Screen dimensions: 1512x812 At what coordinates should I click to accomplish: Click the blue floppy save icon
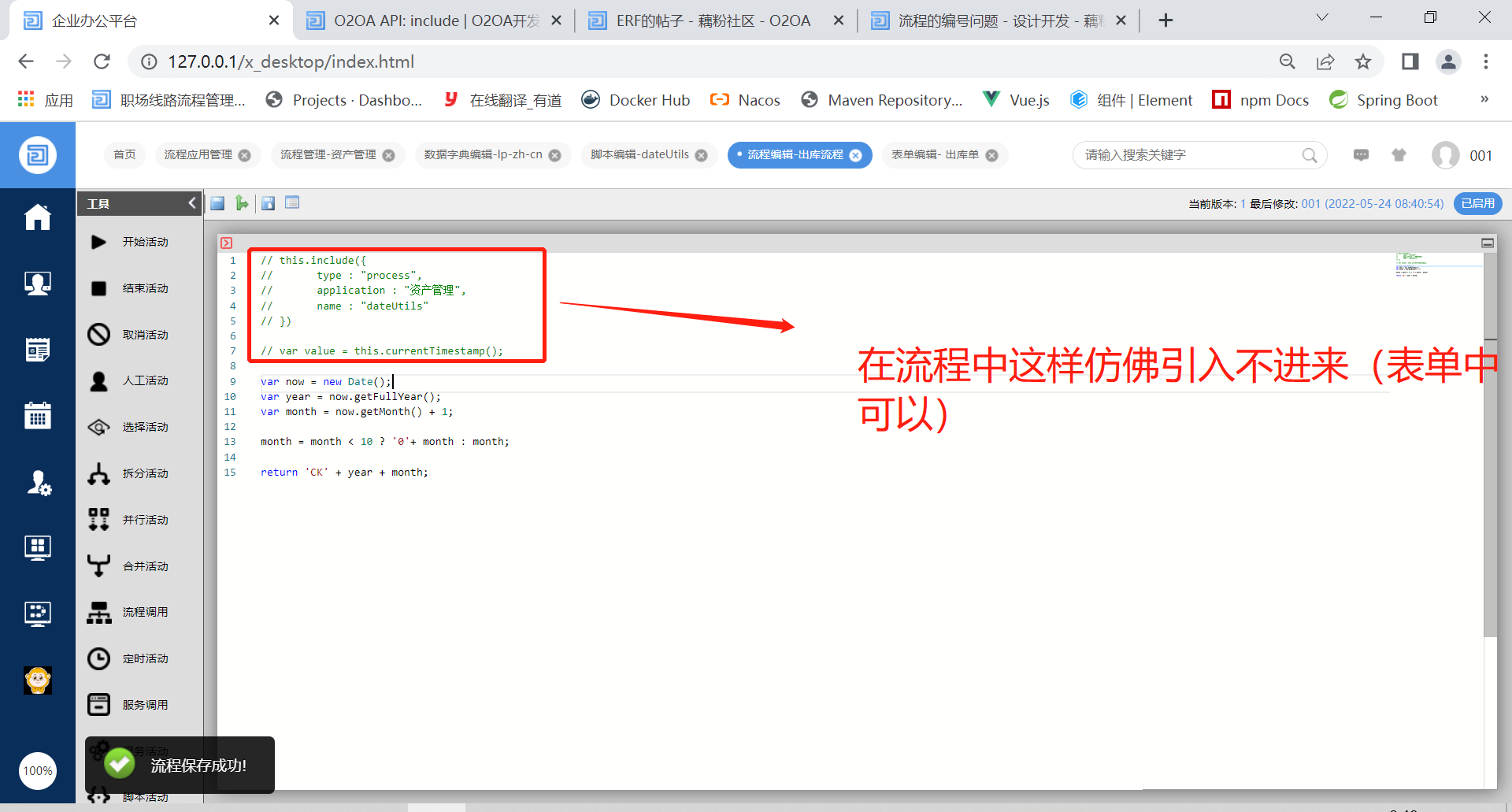[x=217, y=203]
